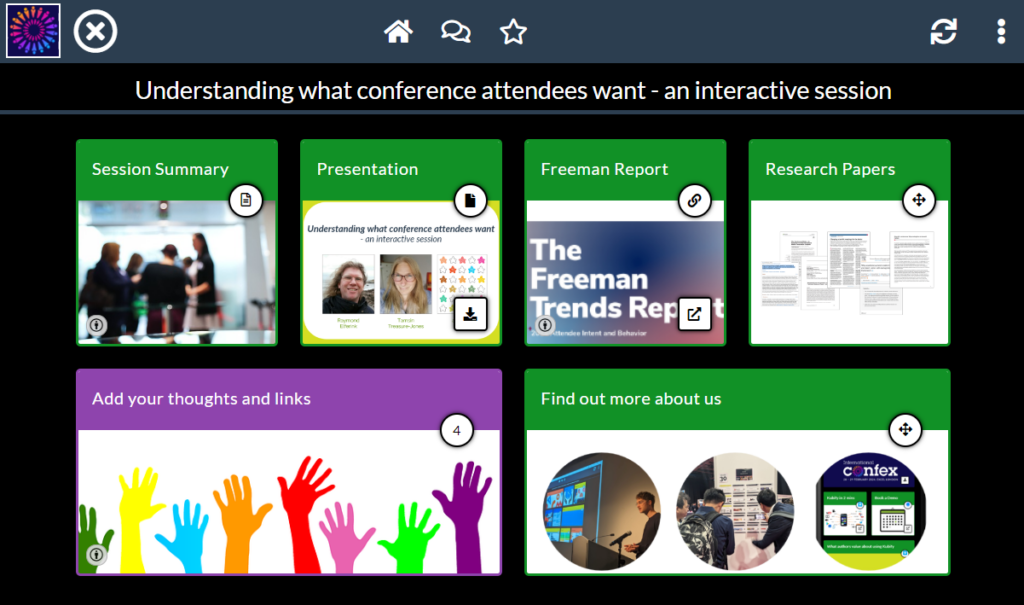The height and width of the screenshot is (605, 1024).
Task: Click the Freeman Trends Report cover image
Action: pyautogui.click(x=625, y=282)
